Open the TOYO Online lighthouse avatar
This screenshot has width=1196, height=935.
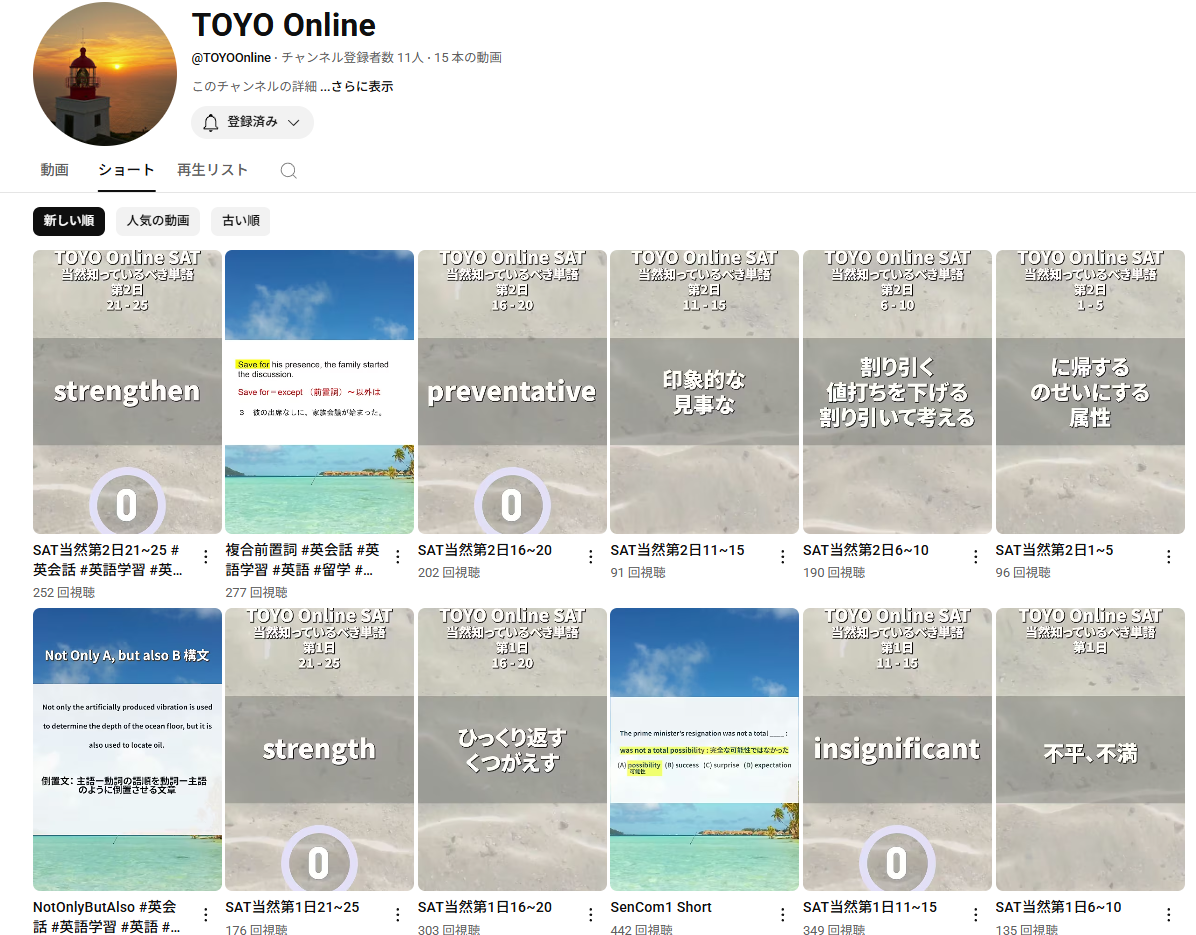tap(105, 74)
